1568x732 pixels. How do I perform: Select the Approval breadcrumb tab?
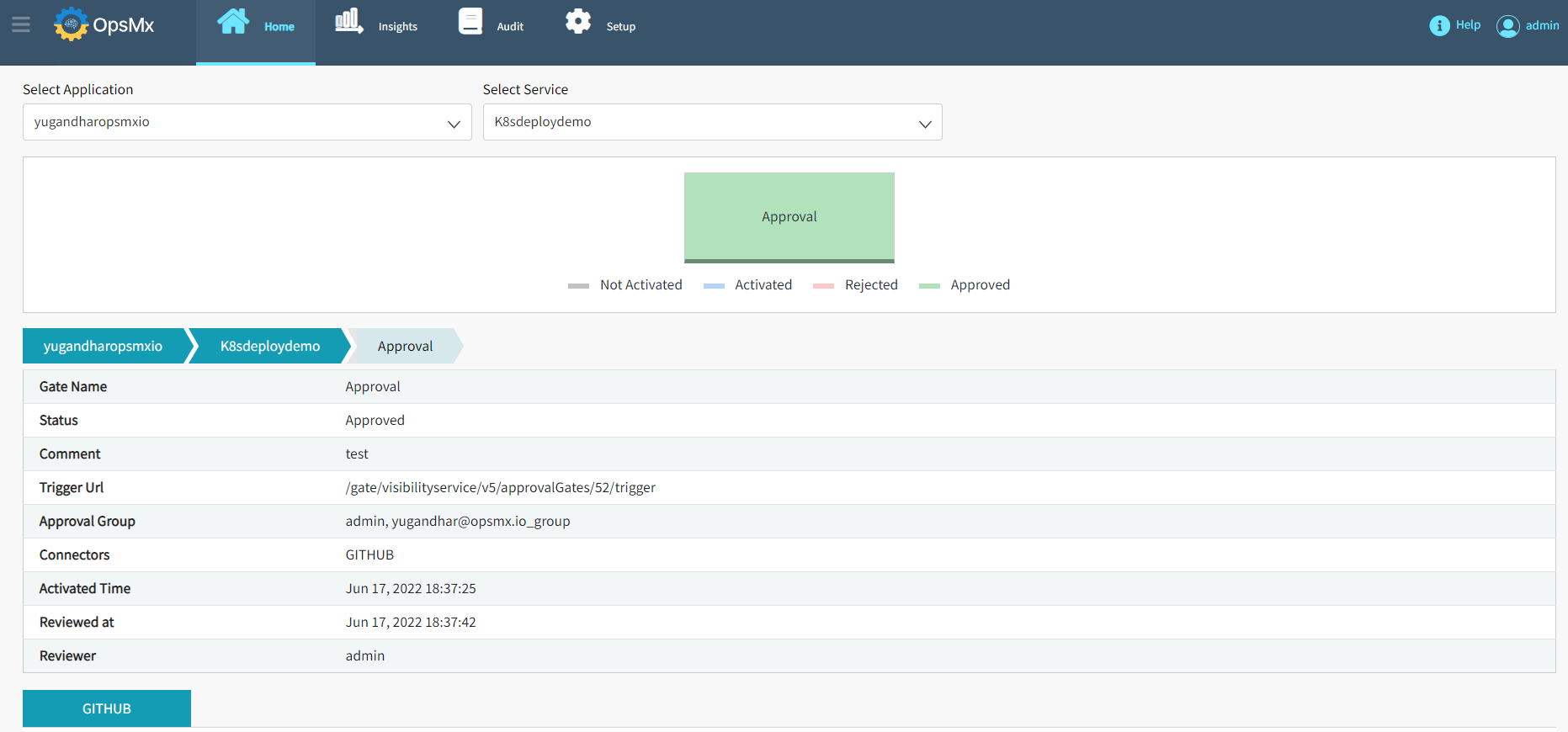405,346
